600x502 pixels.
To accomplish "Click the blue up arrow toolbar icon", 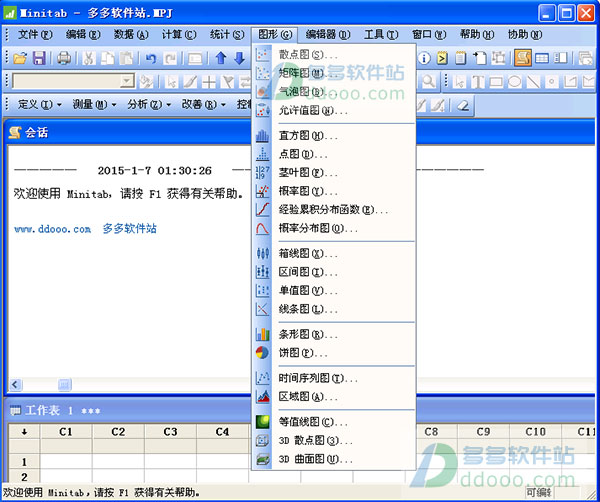I will tap(221, 58).
